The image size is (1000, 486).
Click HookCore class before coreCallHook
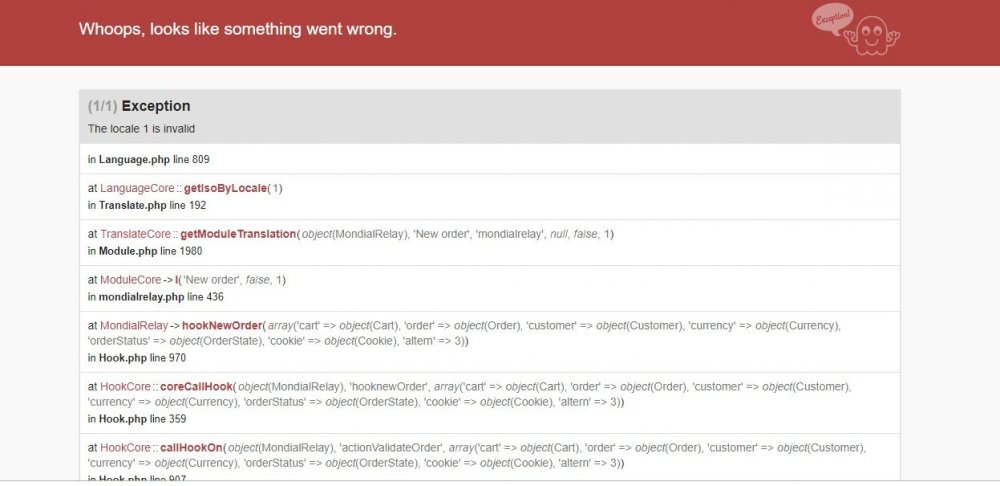click(125, 387)
